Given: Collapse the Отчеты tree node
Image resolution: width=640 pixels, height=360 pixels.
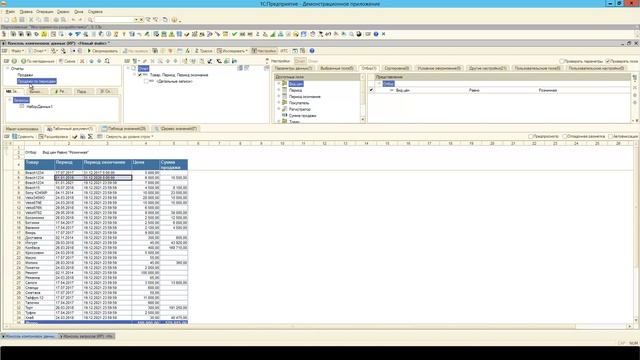Looking at the screenshot, I should point(8,69).
